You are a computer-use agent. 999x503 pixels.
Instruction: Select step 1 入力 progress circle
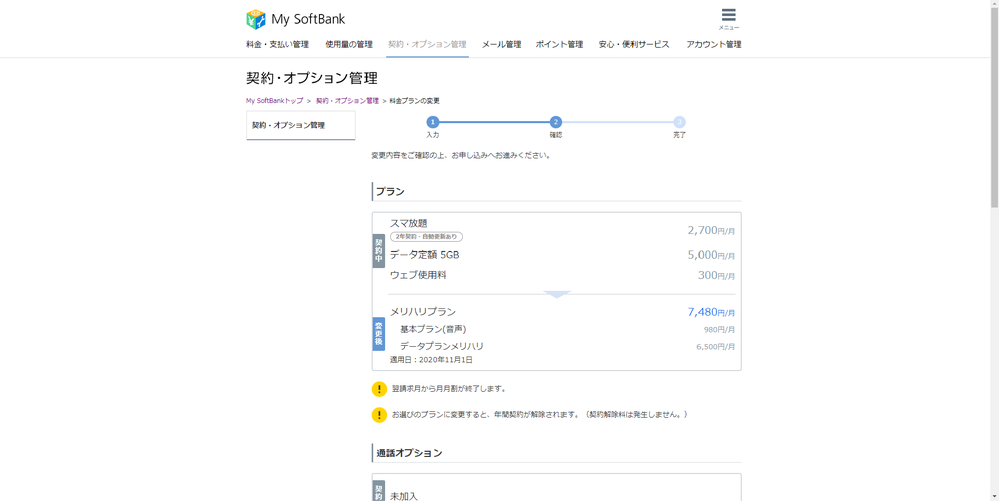433,122
